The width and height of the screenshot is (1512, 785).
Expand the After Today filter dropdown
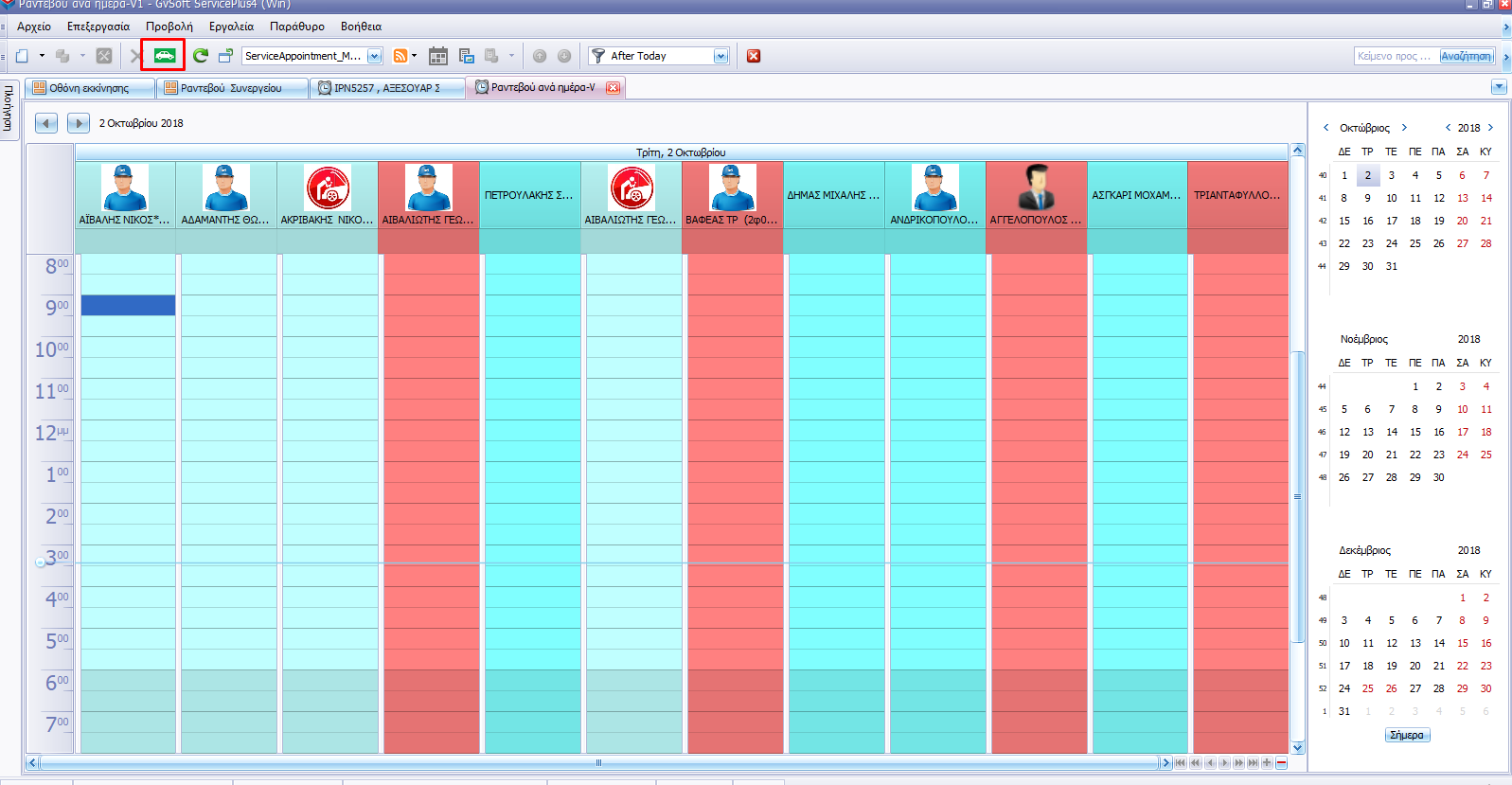pos(720,56)
